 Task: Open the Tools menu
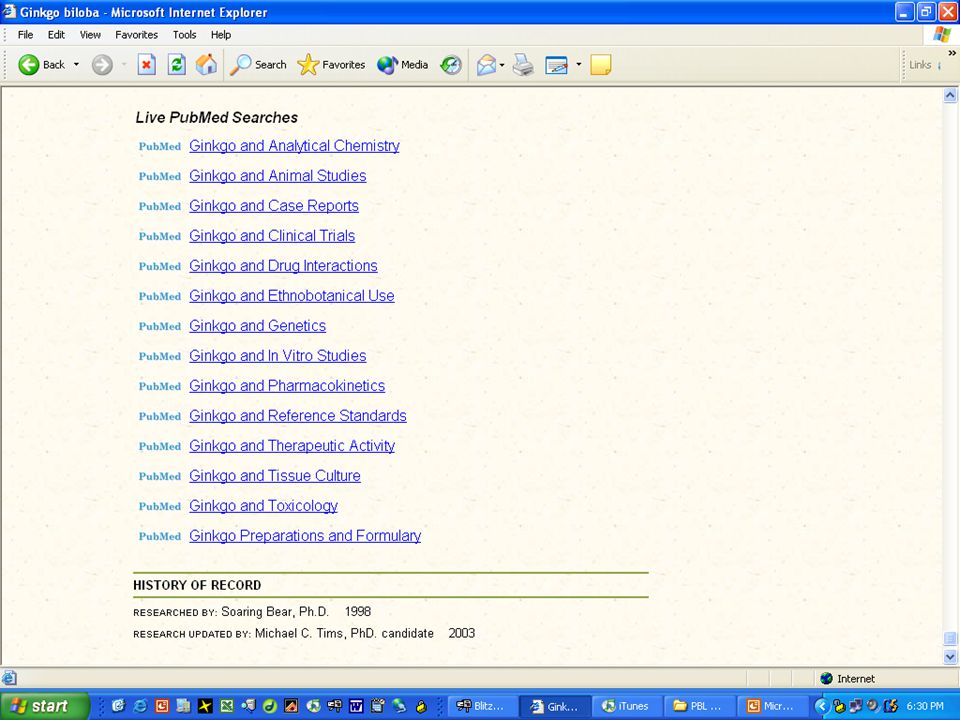[x=184, y=35]
